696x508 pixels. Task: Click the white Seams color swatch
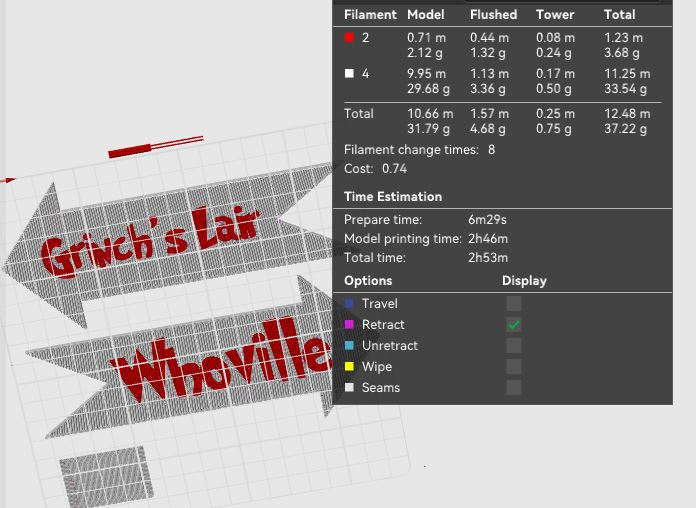[x=349, y=387]
